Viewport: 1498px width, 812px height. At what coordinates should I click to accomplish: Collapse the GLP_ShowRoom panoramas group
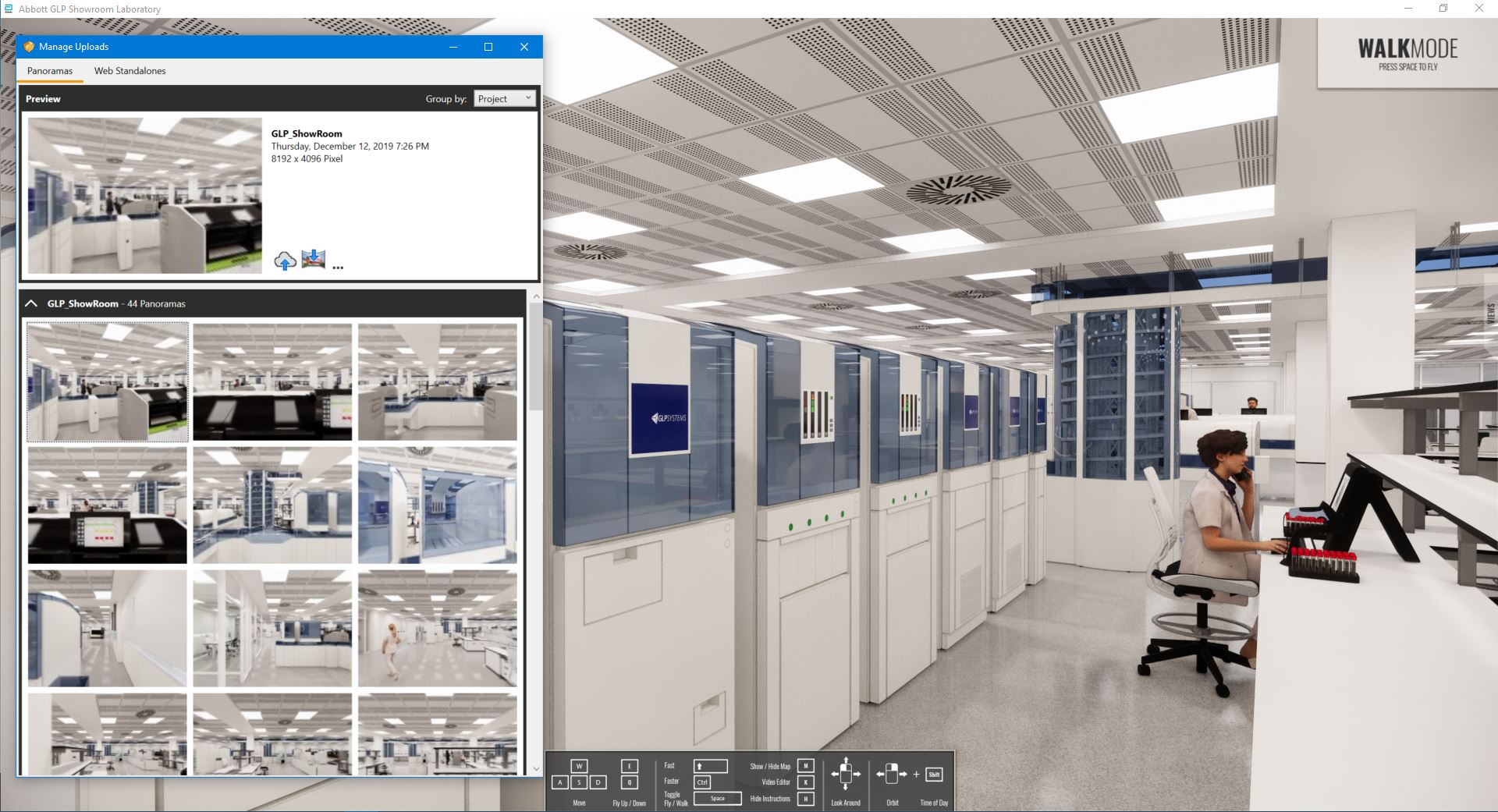[31, 303]
